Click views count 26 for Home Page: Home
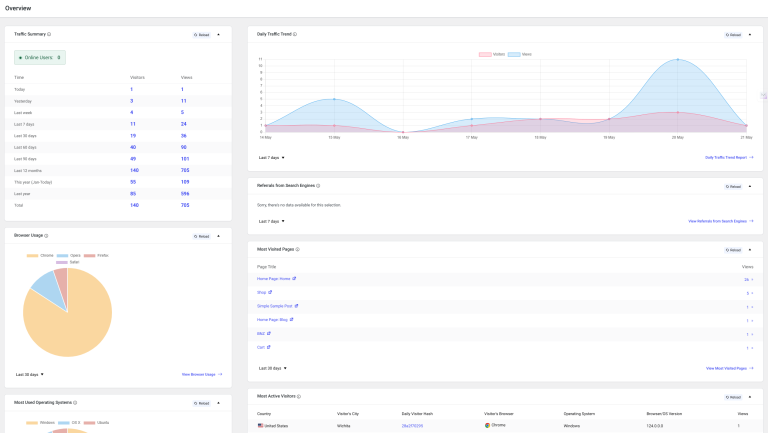The width and height of the screenshot is (768, 433). tap(747, 280)
